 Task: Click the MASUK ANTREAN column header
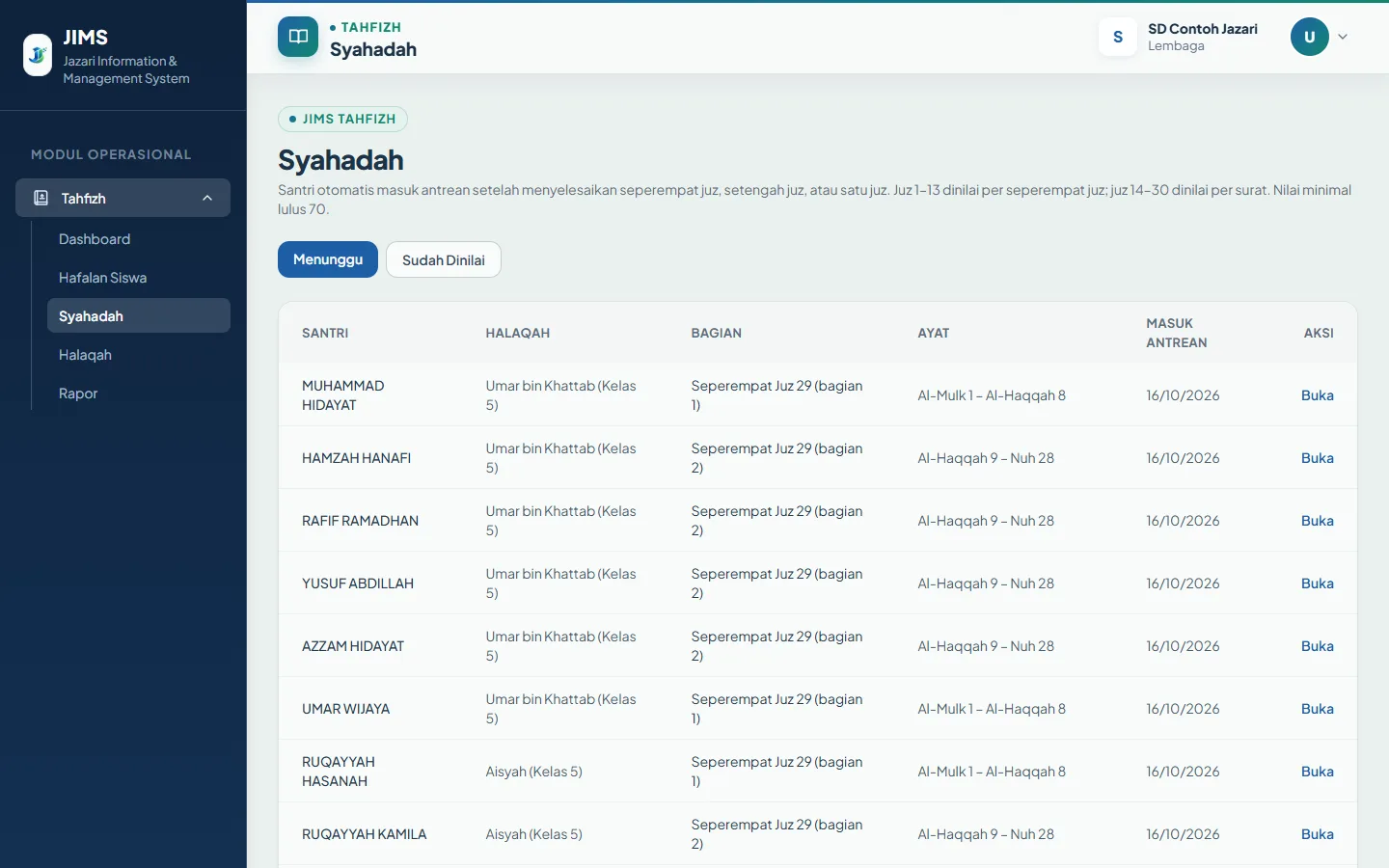click(1177, 333)
